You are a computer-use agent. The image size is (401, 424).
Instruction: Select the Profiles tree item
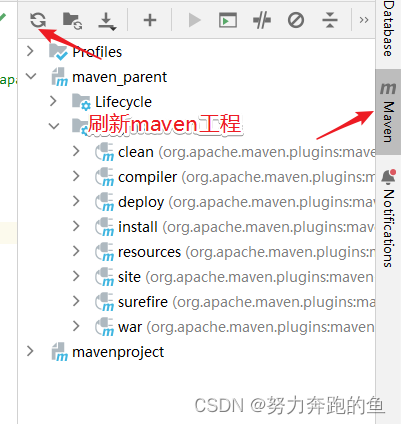click(97, 52)
